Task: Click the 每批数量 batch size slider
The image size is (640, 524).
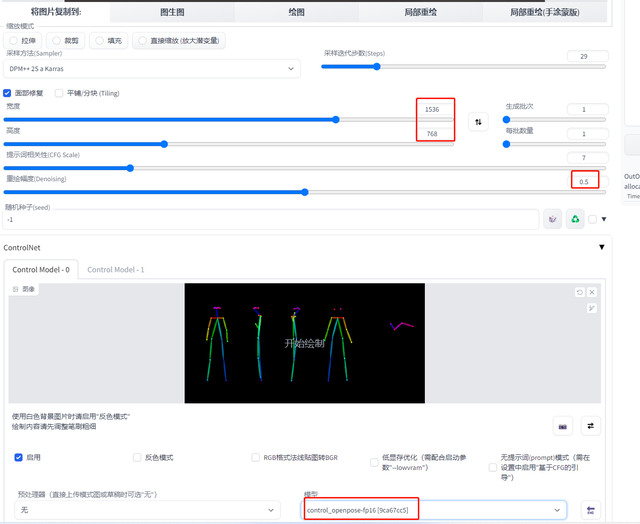Action: (555, 144)
